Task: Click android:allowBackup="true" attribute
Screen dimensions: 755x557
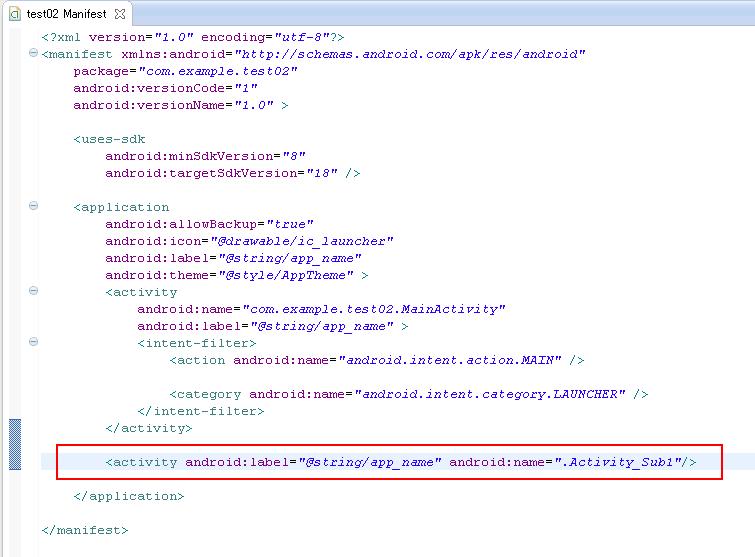Action: [209, 224]
